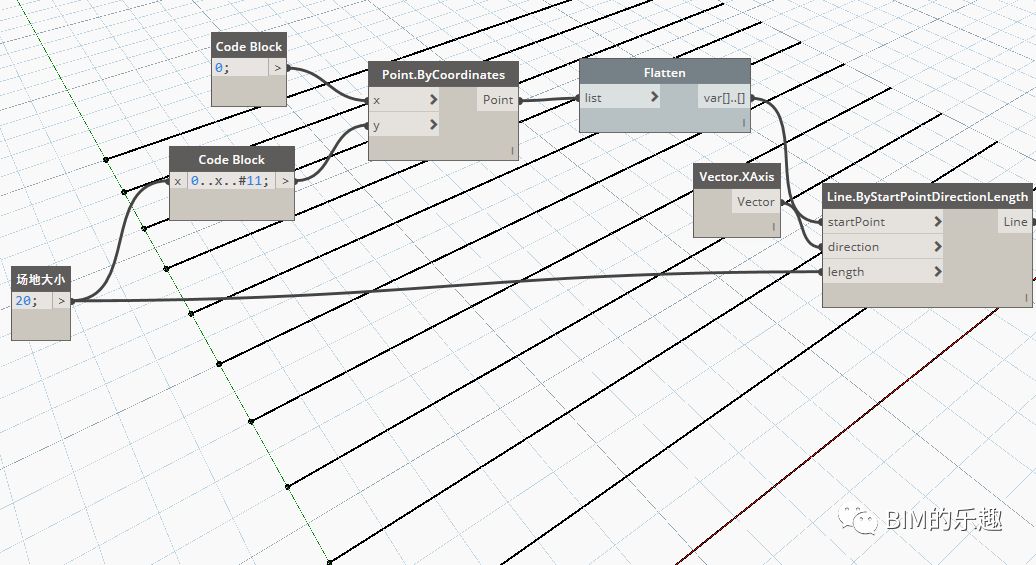Select the Vector.XAxis node header
This screenshot has width=1036, height=565.
pos(737,176)
